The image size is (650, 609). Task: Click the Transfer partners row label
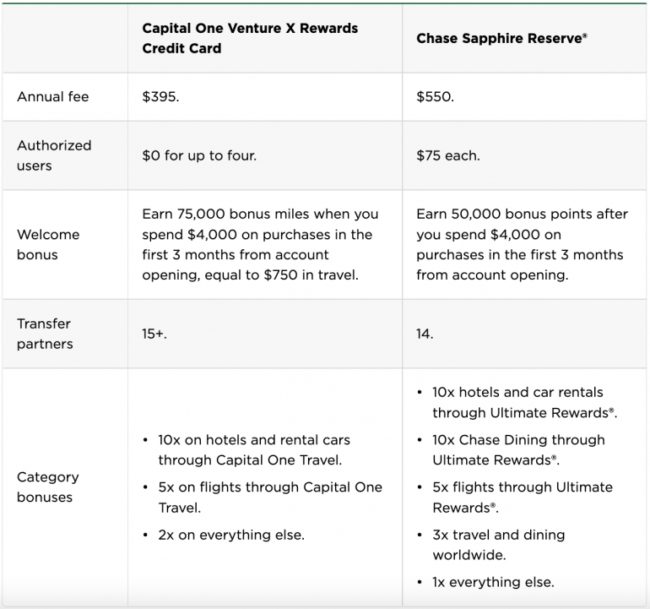pos(44,333)
